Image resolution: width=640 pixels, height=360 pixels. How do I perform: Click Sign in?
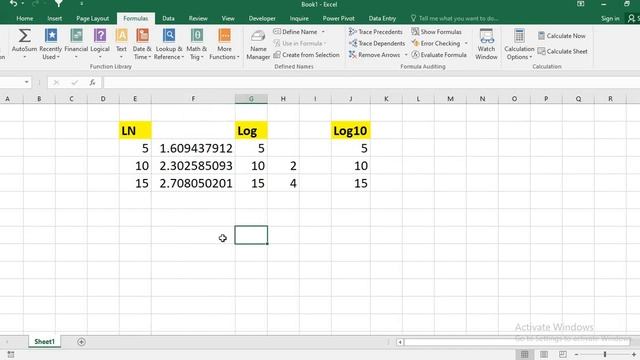tap(610, 18)
